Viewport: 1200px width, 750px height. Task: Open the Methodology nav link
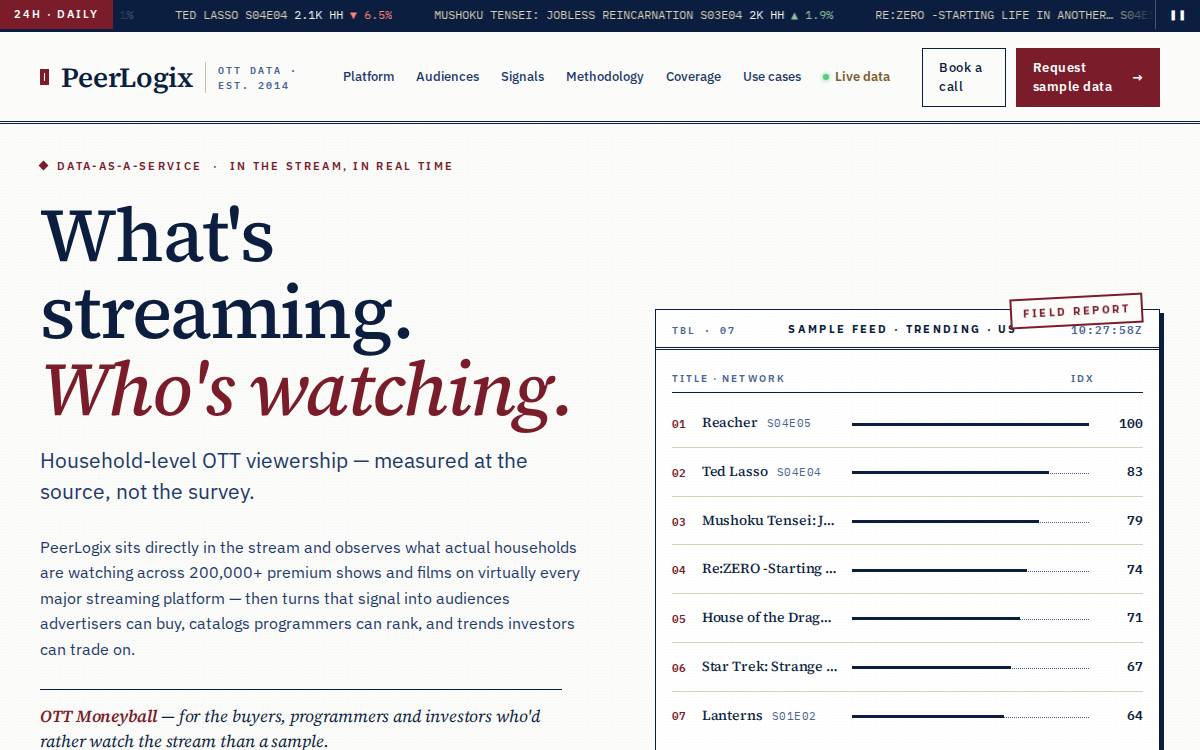(605, 77)
